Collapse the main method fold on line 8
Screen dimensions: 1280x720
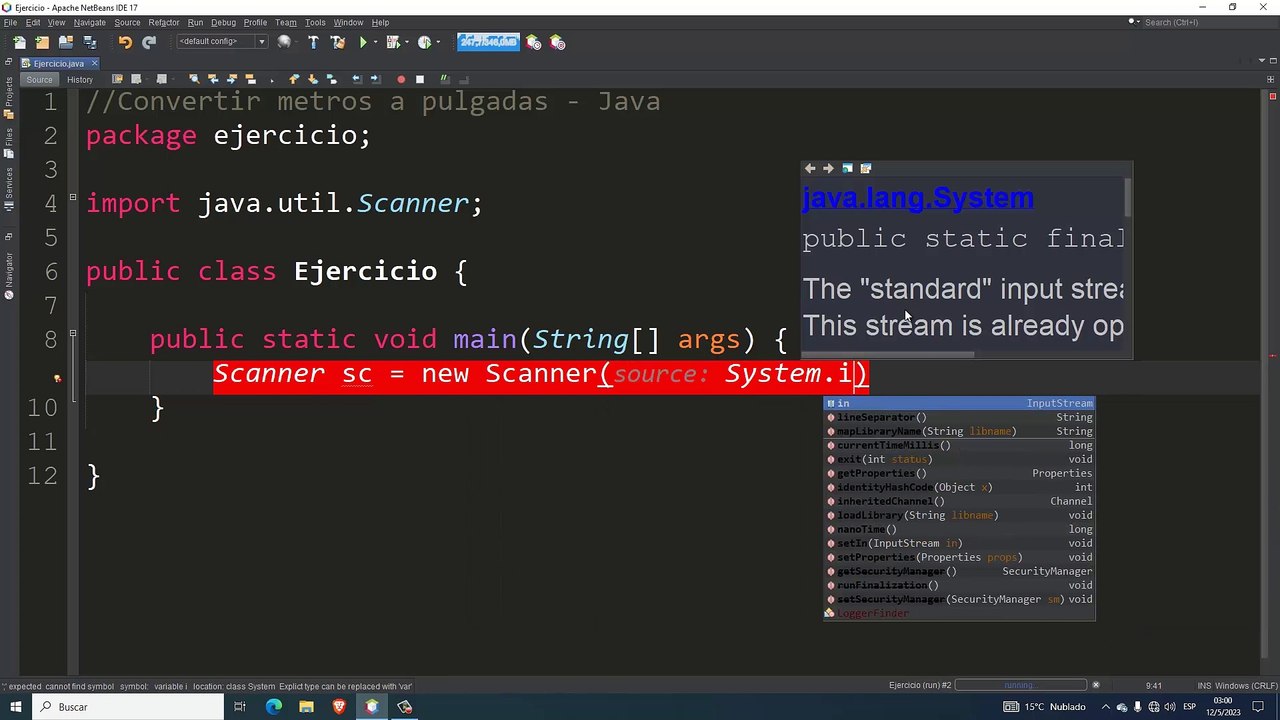tap(73, 334)
